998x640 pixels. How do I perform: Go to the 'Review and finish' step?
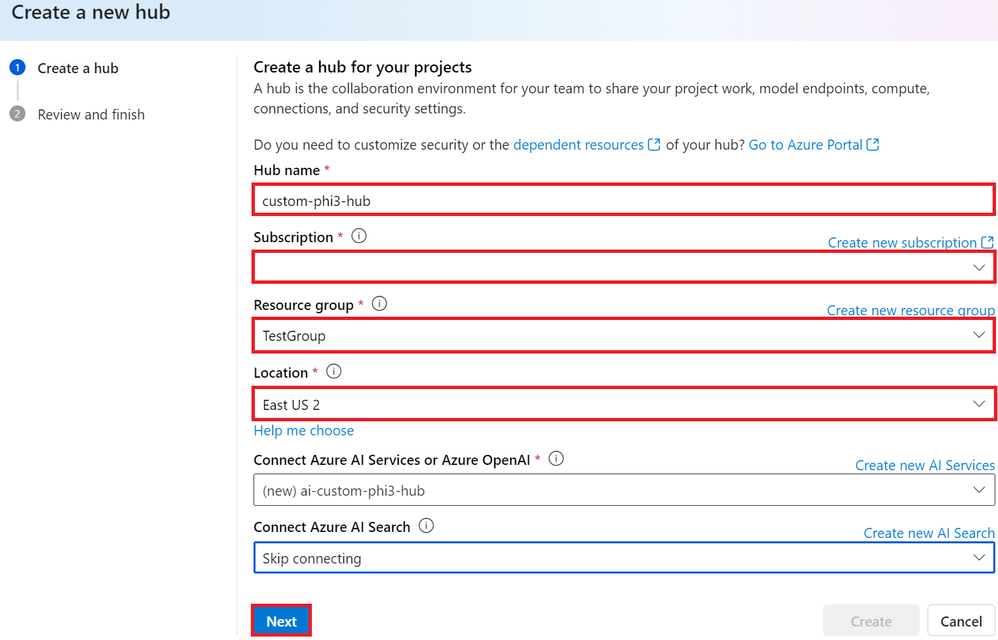(x=91, y=114)
